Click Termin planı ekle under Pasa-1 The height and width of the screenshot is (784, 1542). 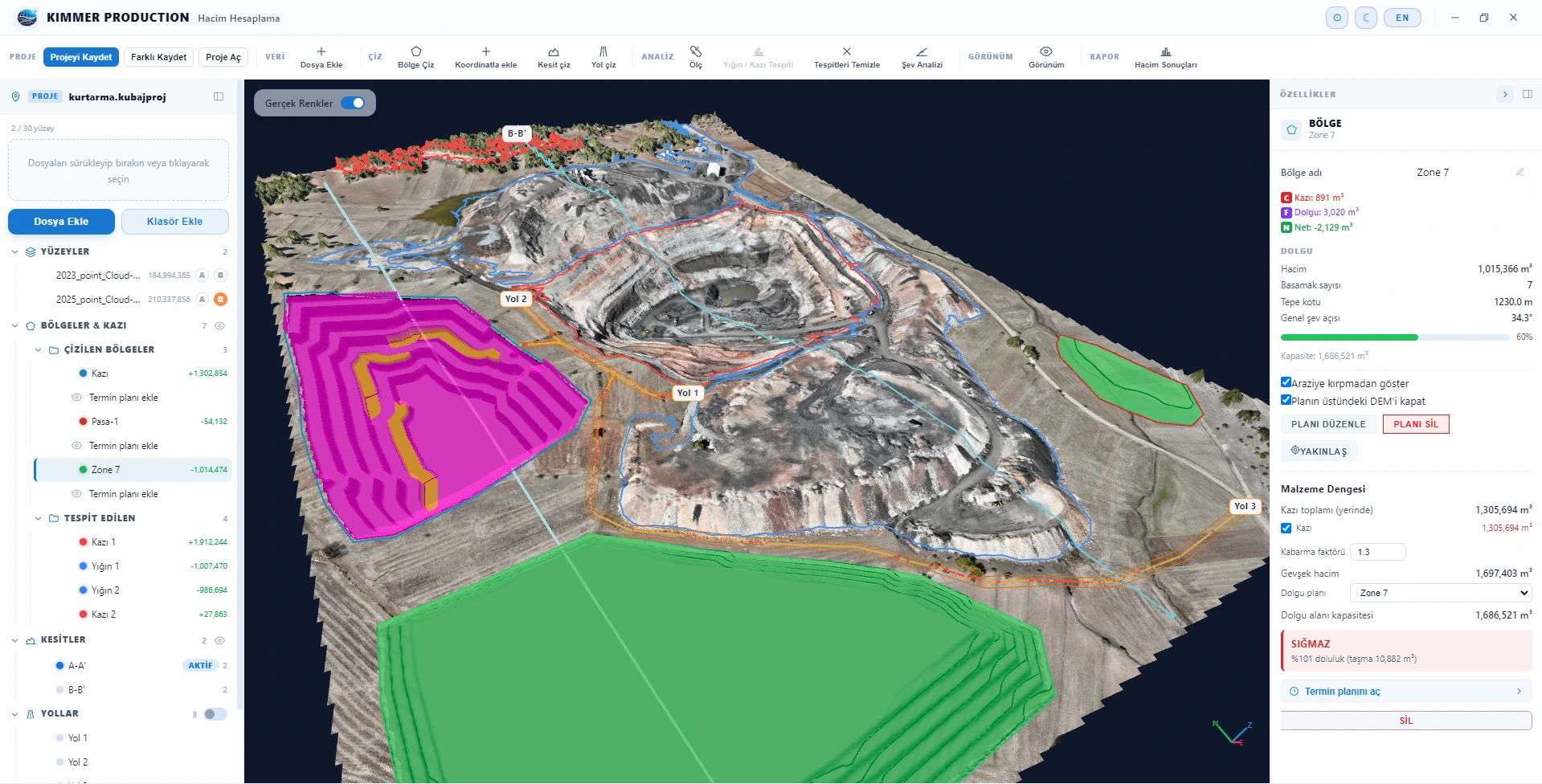click(123, 446)
